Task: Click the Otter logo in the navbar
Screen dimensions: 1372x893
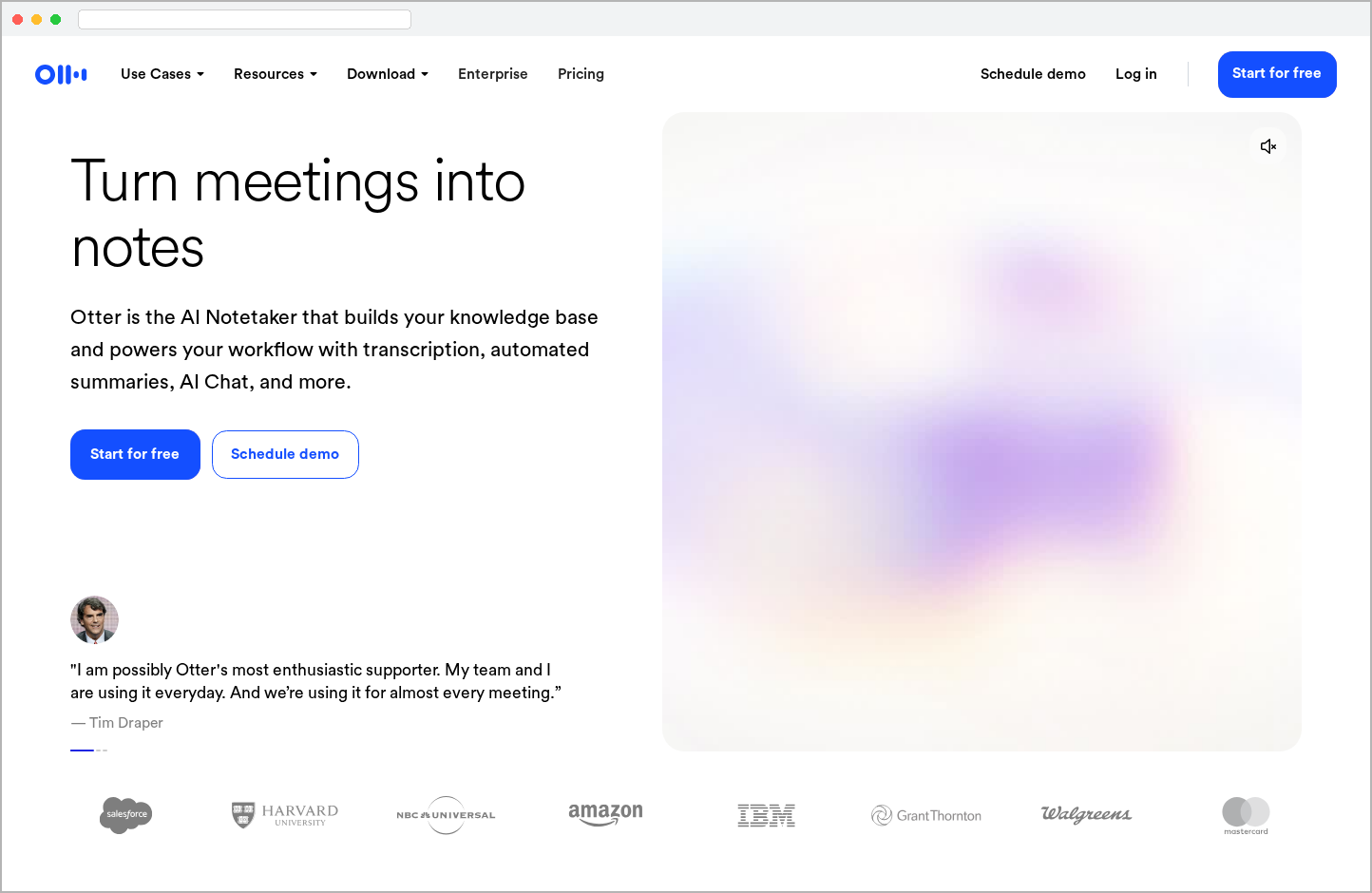Action: click(61, 74)
